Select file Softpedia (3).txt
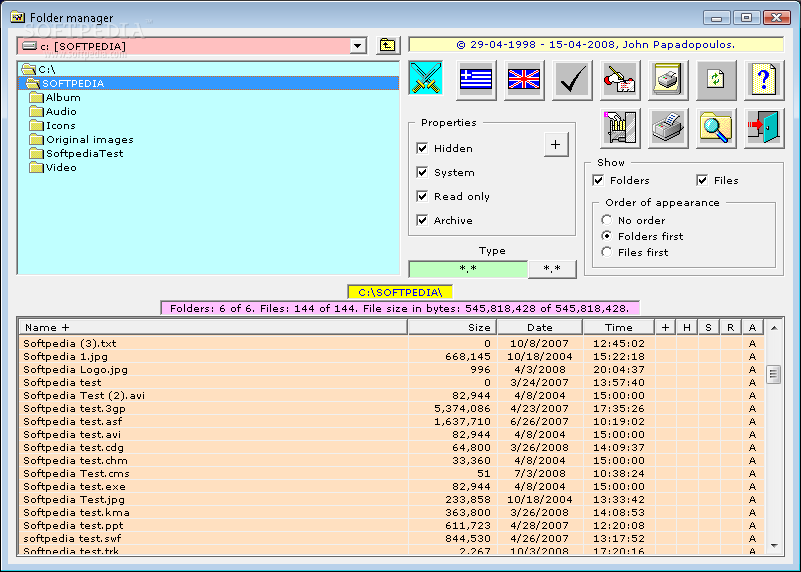The height and width of the screenshot is (572, 801). click(x=391, y=343)
